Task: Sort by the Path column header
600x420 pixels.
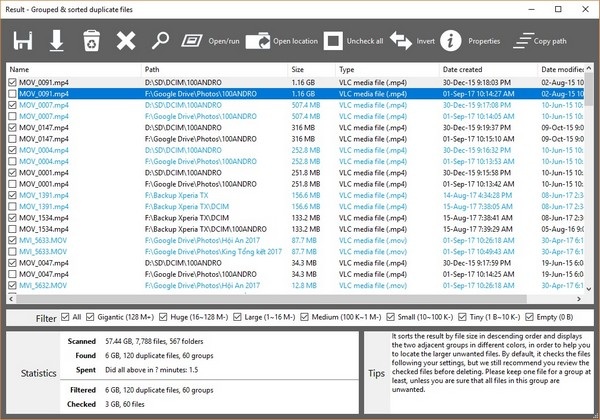Action: [x=214, y=70]
